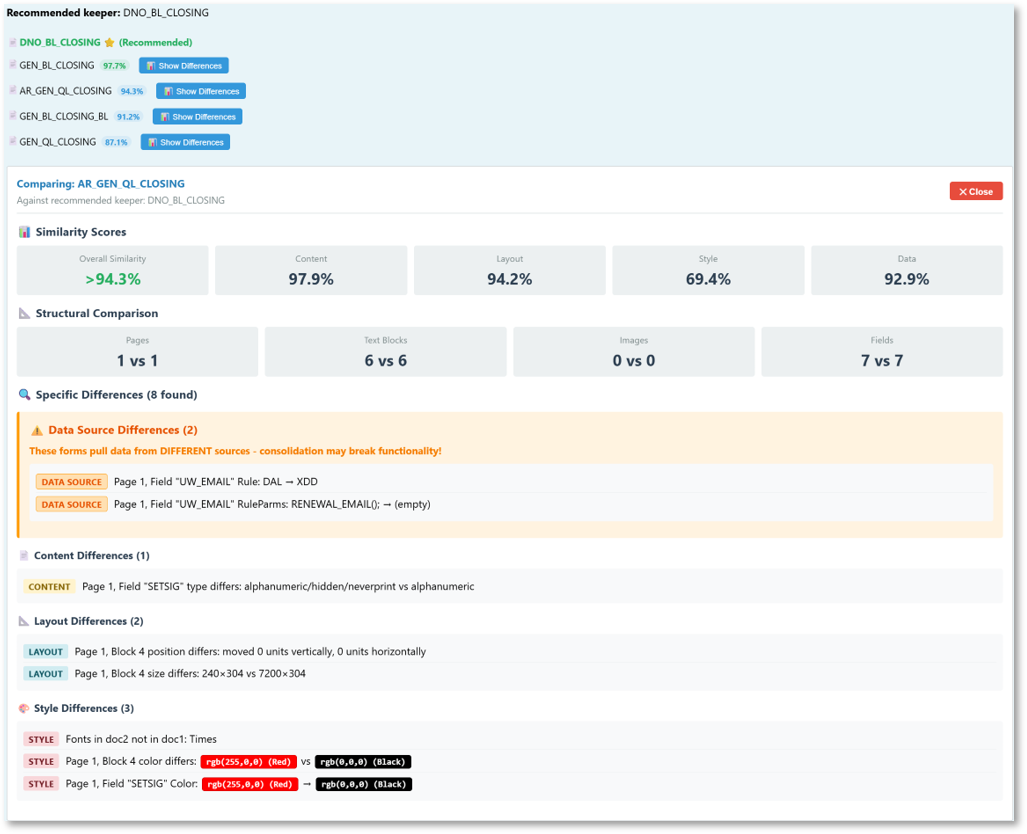Click the Overall Similarity score card
This screenshot has height=834, width=1027.
113,271
